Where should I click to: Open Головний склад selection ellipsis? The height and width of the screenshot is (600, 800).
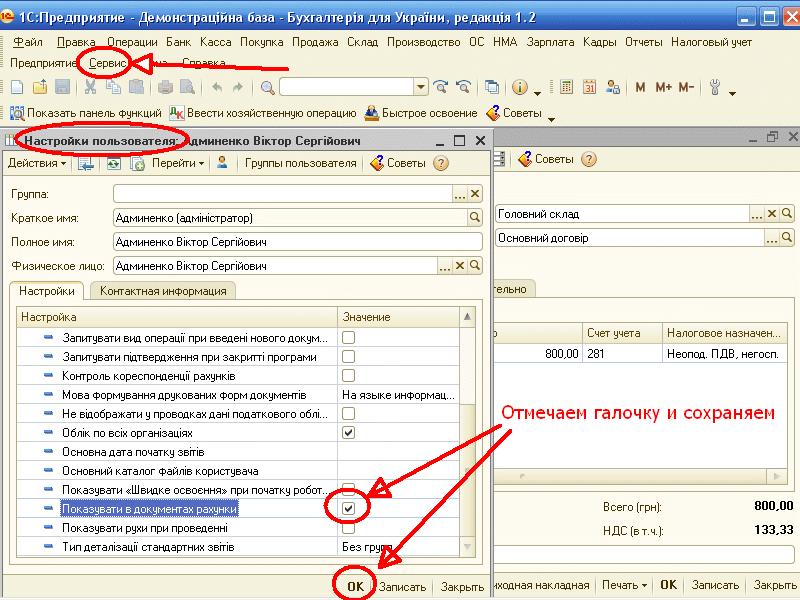tap(756, 214)
